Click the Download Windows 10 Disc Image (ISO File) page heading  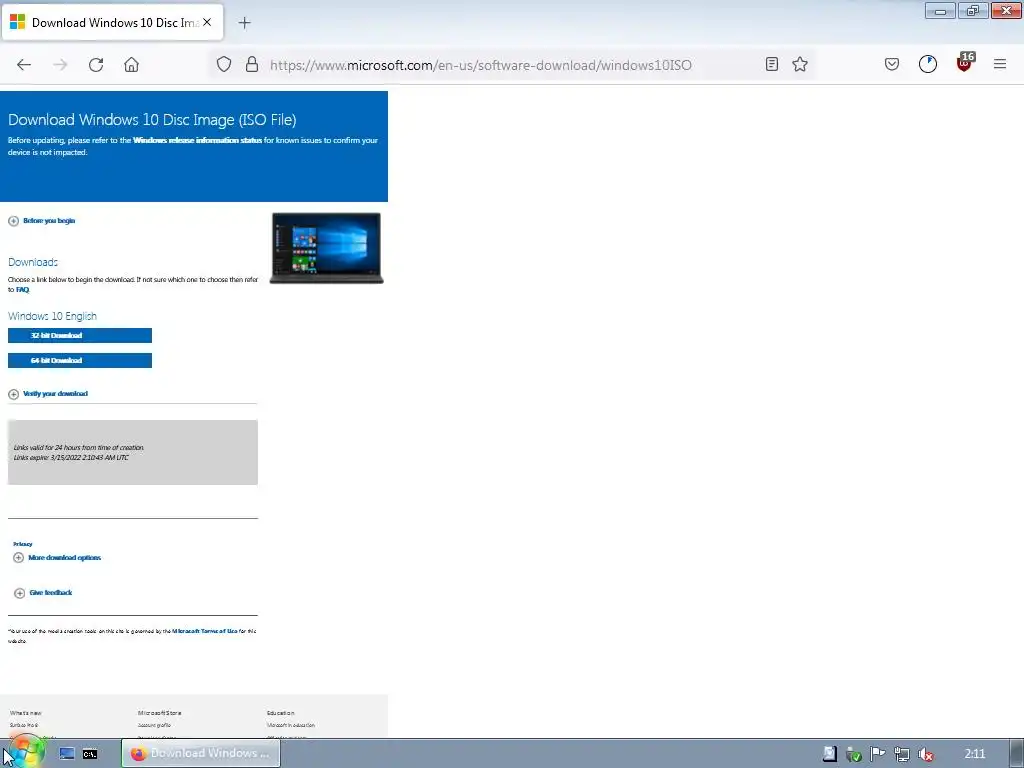point(152,120)
